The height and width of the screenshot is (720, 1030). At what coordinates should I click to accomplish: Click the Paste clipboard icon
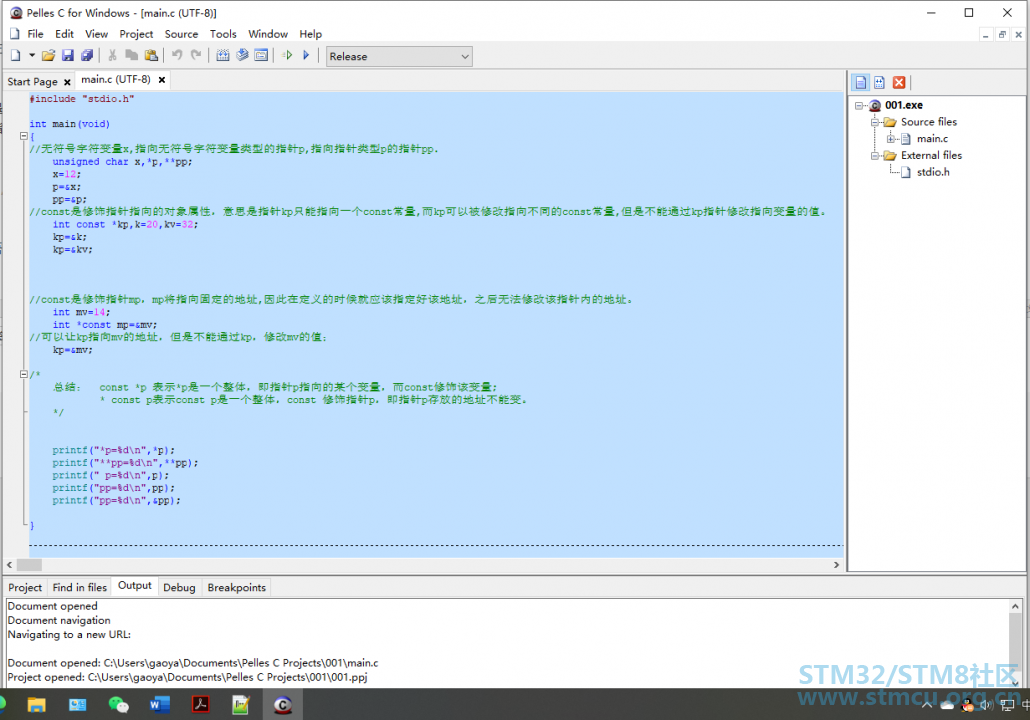coord(152,56)
